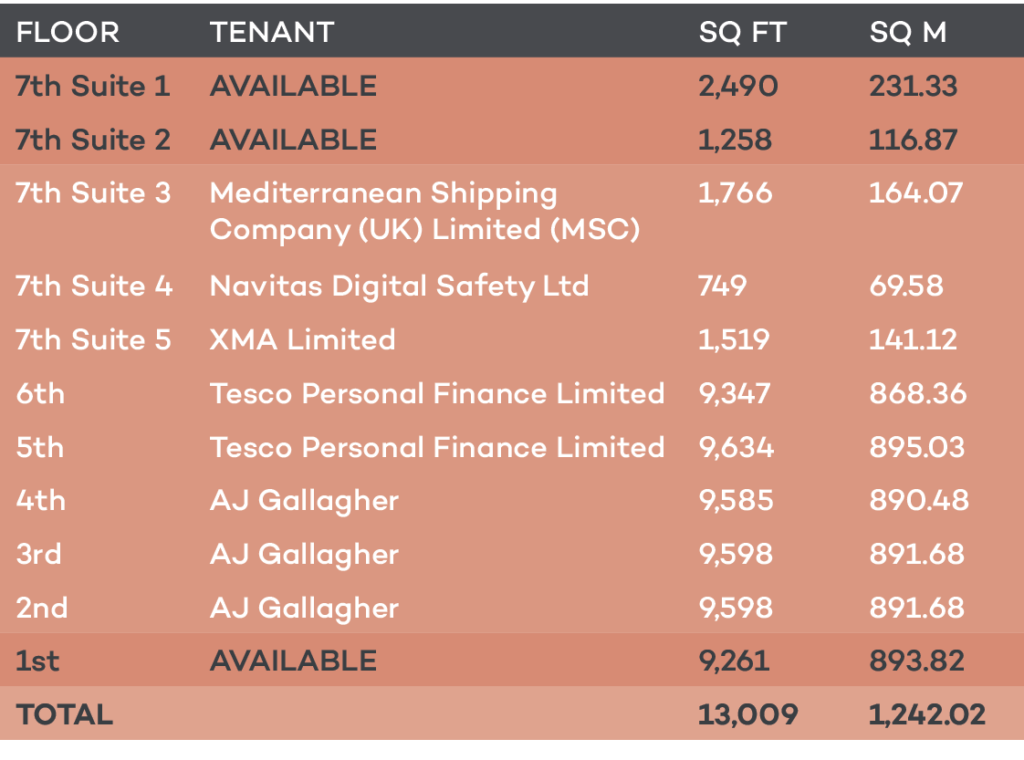This screenshot has width=1024, height=760.
Task: Click Navitas Digital Safety Ltd entry
Action: click(x=399, y=287)
